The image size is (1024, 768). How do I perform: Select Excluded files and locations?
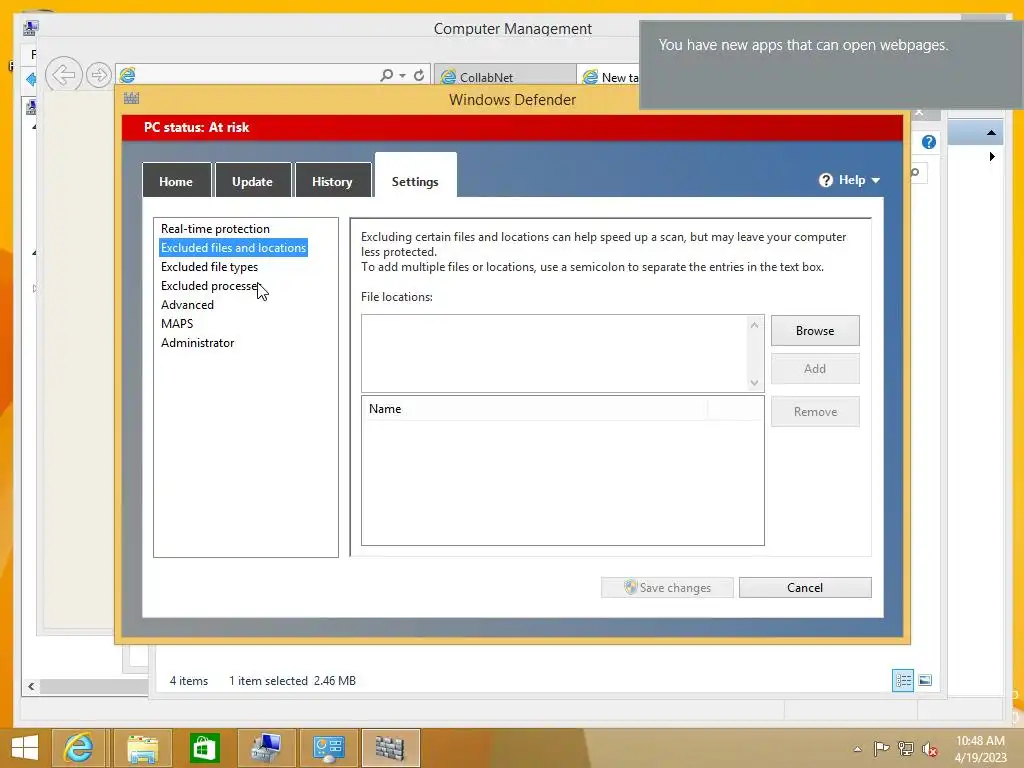[233, 248]
